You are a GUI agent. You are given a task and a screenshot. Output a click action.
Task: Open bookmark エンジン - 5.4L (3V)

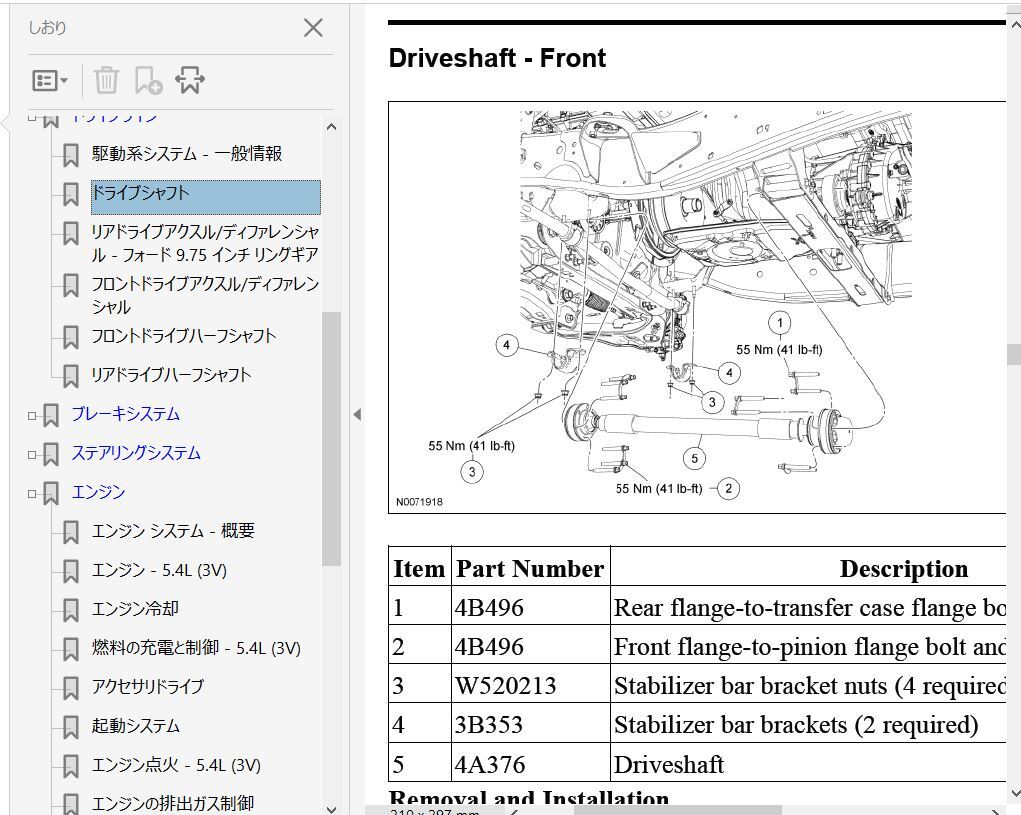[159, 570]
